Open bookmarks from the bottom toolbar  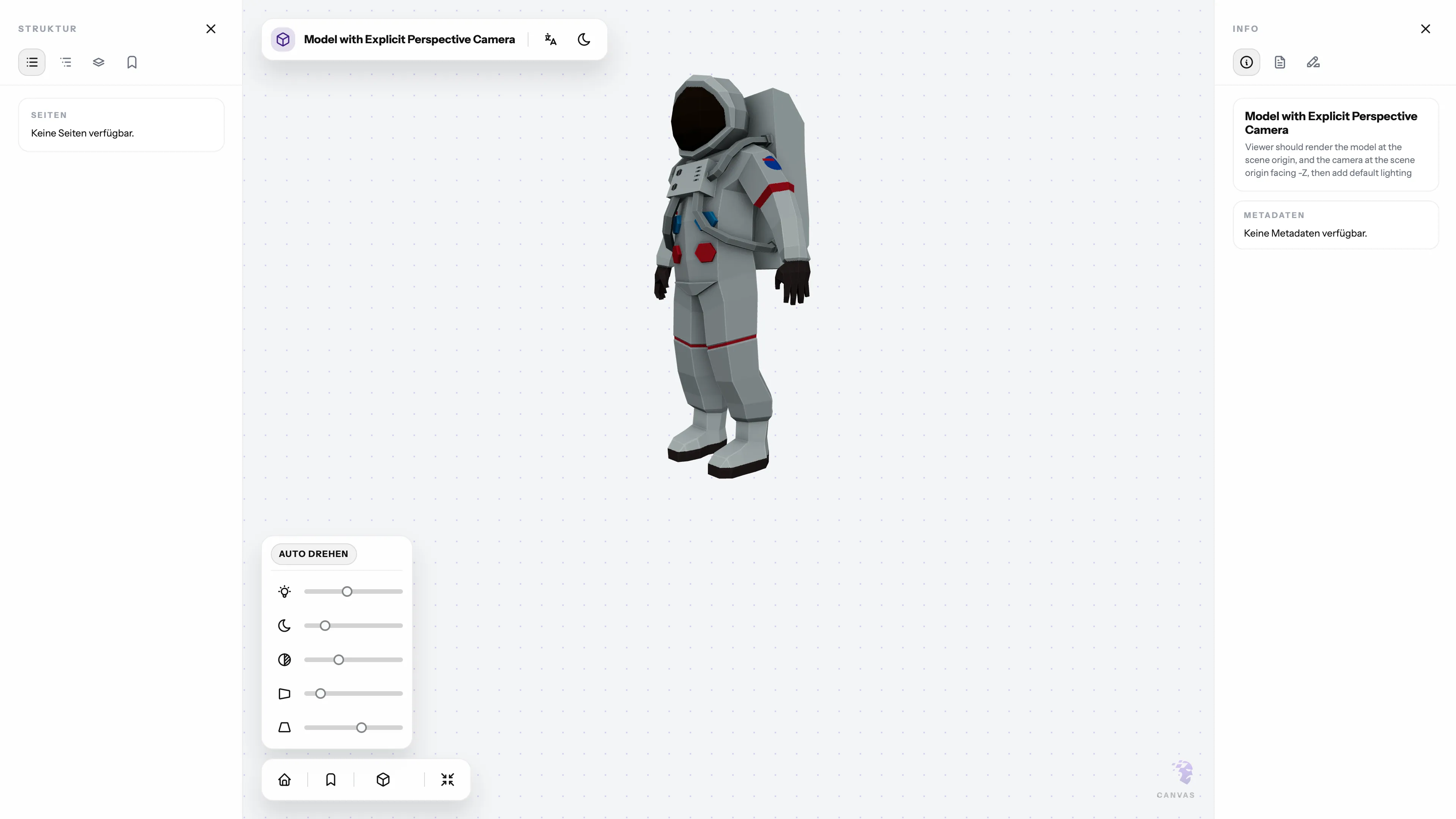(331, 780)
